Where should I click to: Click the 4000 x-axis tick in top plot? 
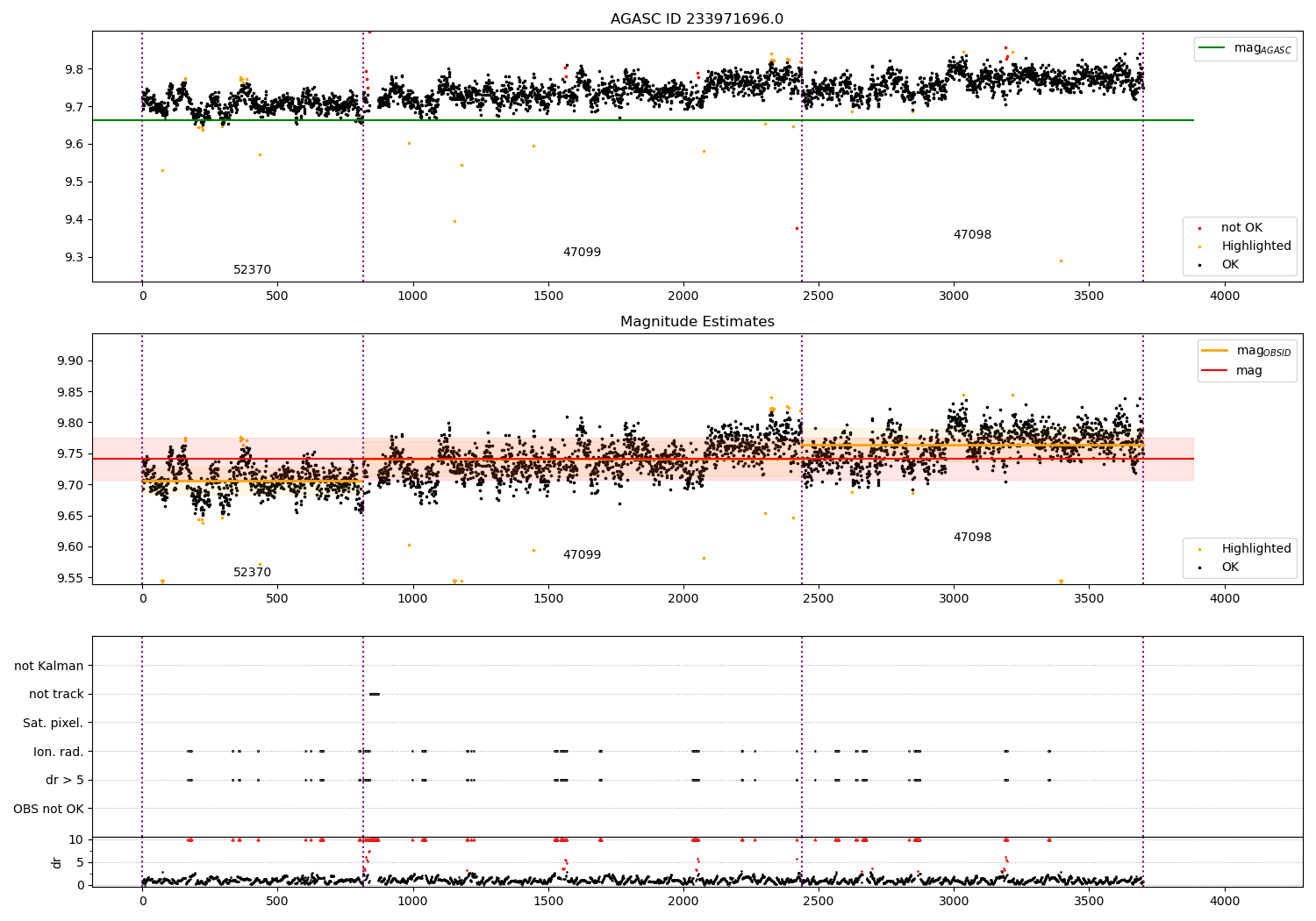tap(1225, 296)
